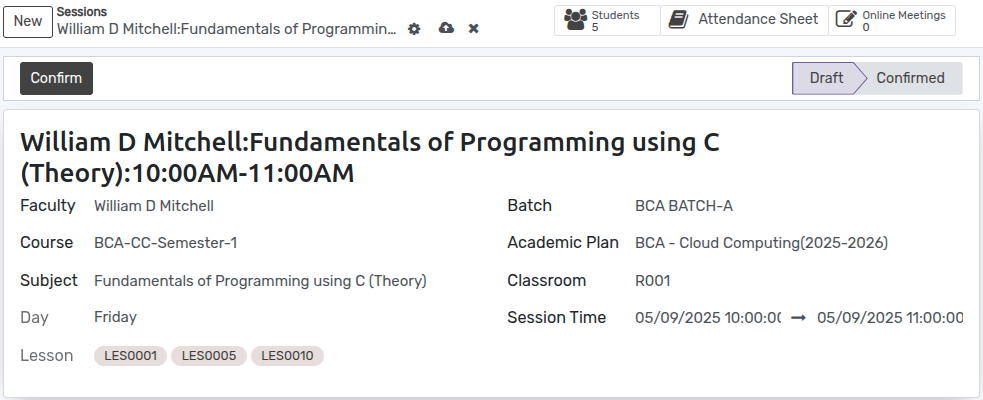Go back to Sessions breadcrumb
This screenshot has height=400, width=983.
click(81, 12)
